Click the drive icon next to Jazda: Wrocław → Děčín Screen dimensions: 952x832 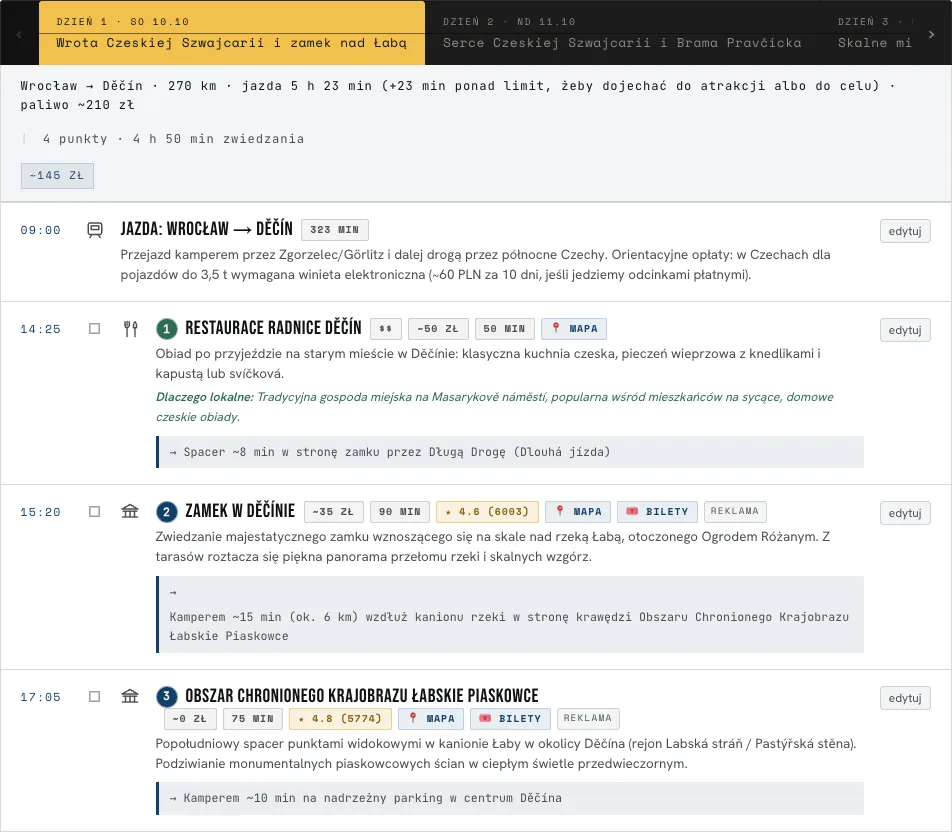pos(95,230)
